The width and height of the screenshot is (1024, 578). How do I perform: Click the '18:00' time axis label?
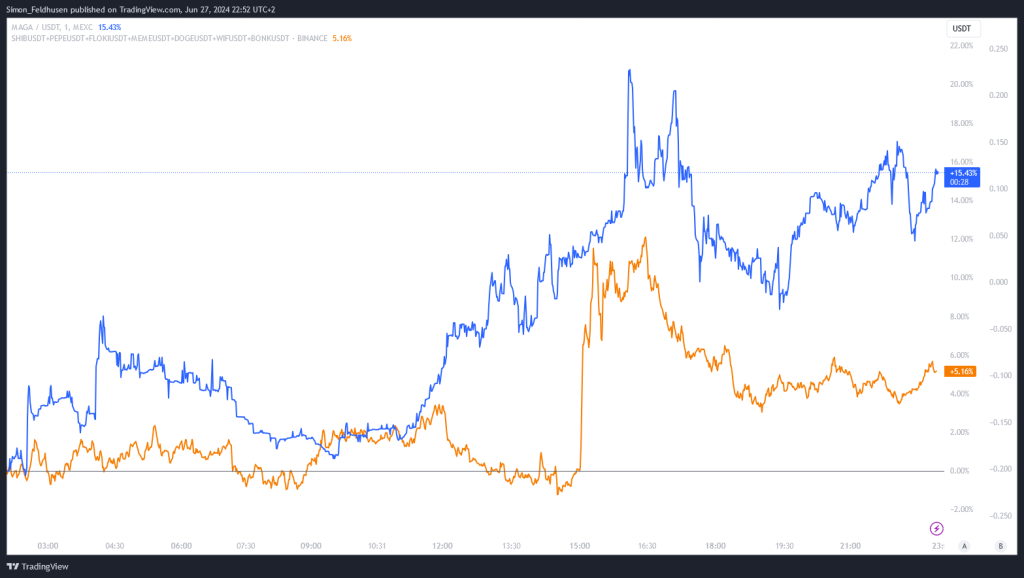click(x=715, y=546)
